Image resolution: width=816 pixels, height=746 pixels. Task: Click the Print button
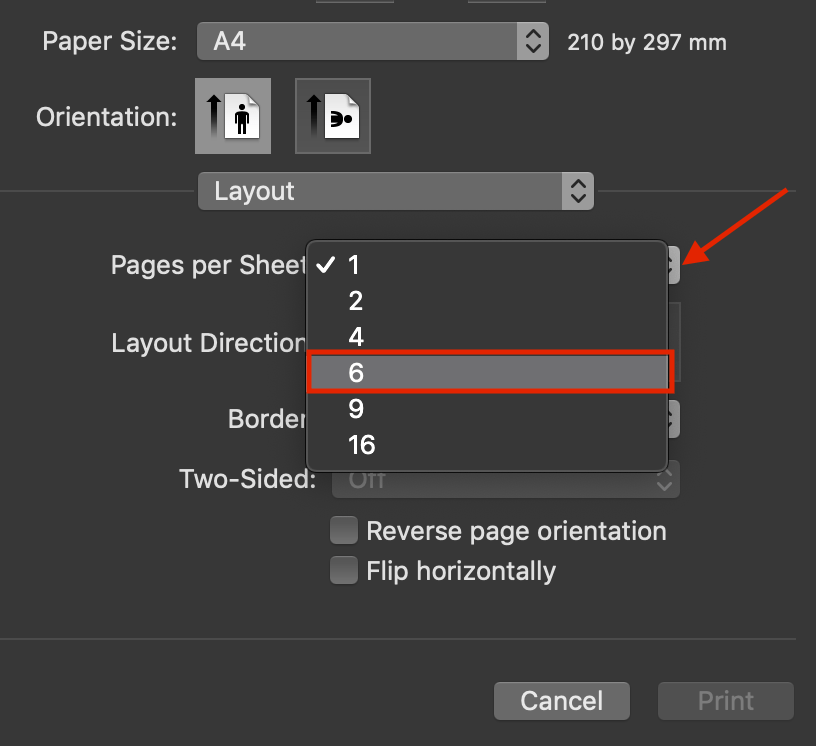point(725,700)
